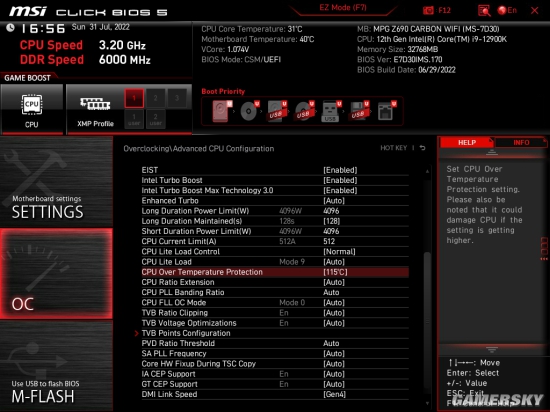This screenshot has height=412, width=550.
Task: Select the network boot device icon
Action: [387, 111]
